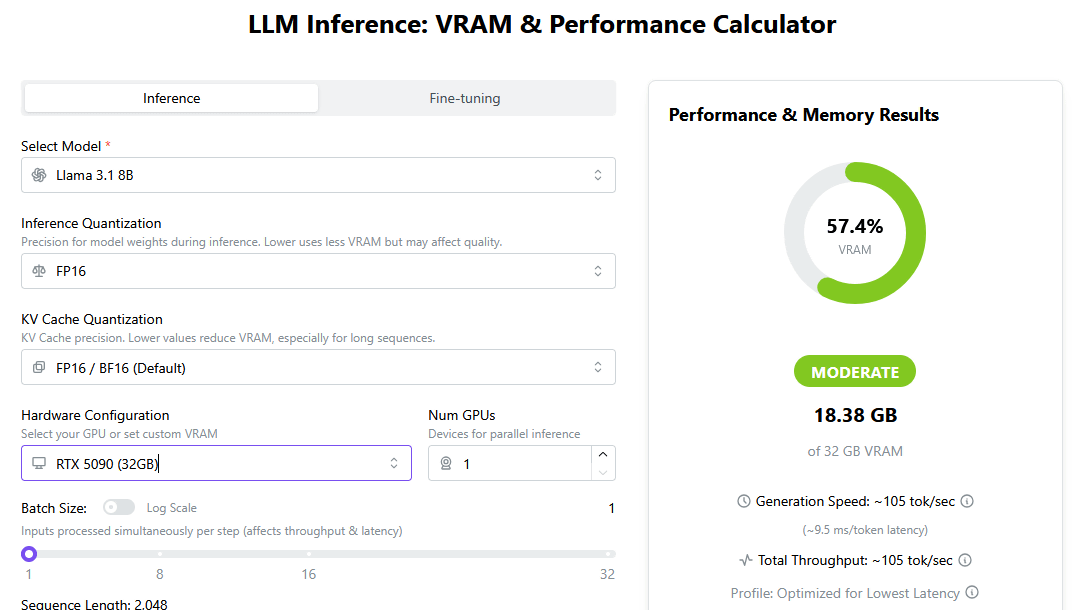Click the info icon beside Generation Speed
Screen dimensions: 1085x610
967,501
